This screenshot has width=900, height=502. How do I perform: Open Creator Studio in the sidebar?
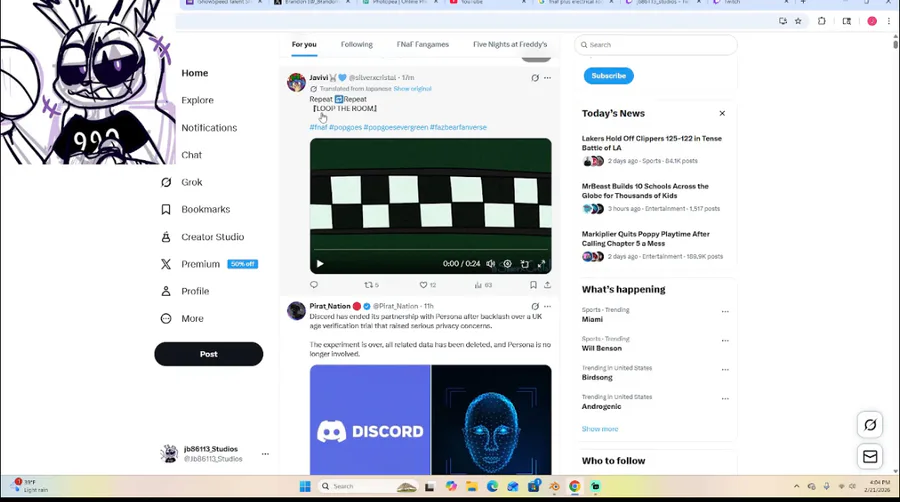[x=202, y=237]
